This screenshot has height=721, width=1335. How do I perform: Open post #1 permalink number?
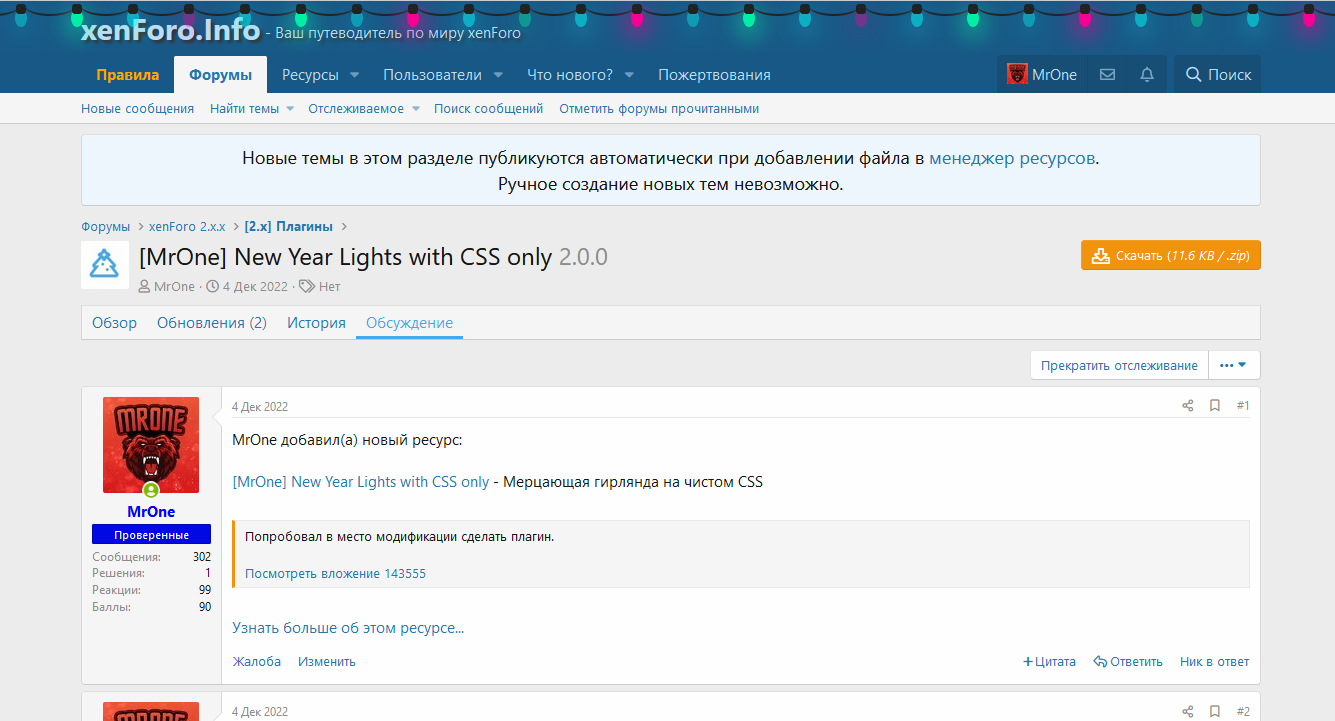tap(1243, 406)
